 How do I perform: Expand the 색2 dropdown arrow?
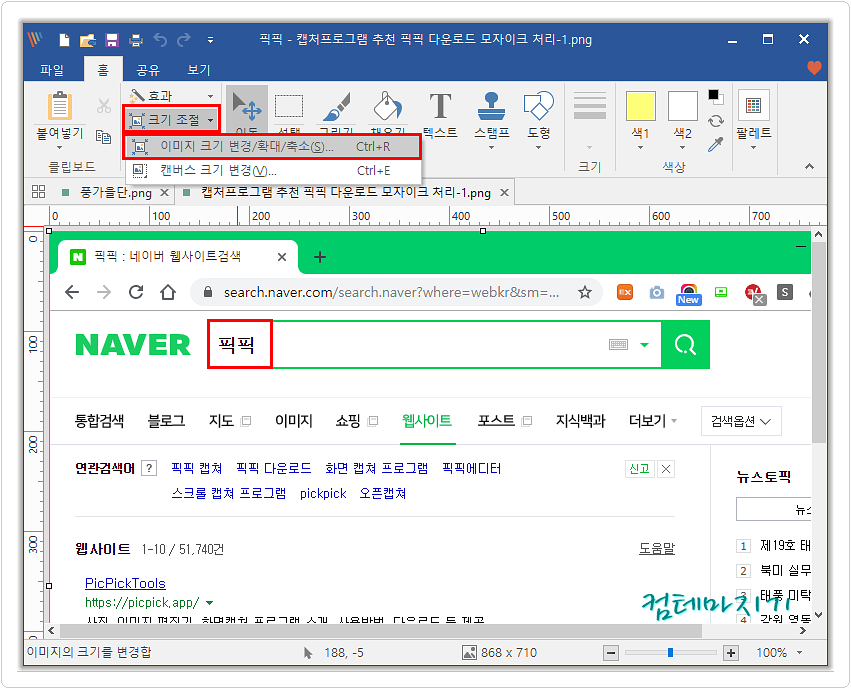coord(682,148)
